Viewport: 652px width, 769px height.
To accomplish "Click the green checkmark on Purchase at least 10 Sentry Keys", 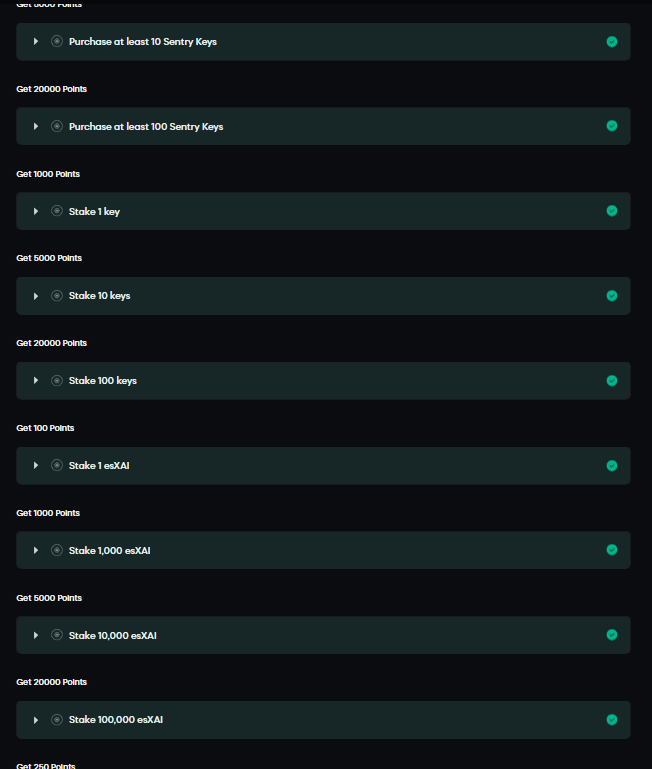I will pyautogui.click(x=612, y=42).
